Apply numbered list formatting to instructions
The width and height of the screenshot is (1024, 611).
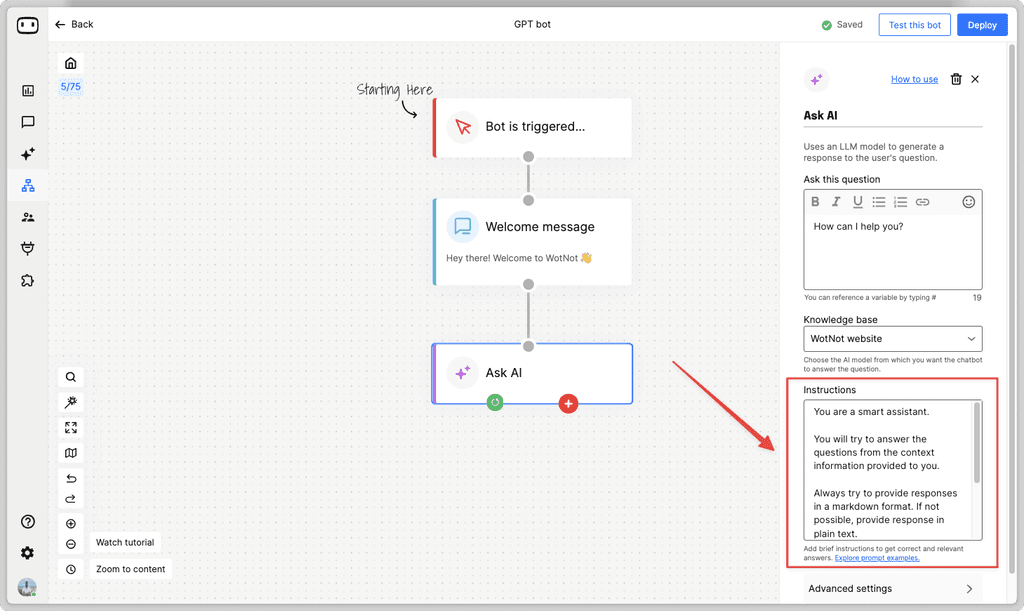[899, 201]
